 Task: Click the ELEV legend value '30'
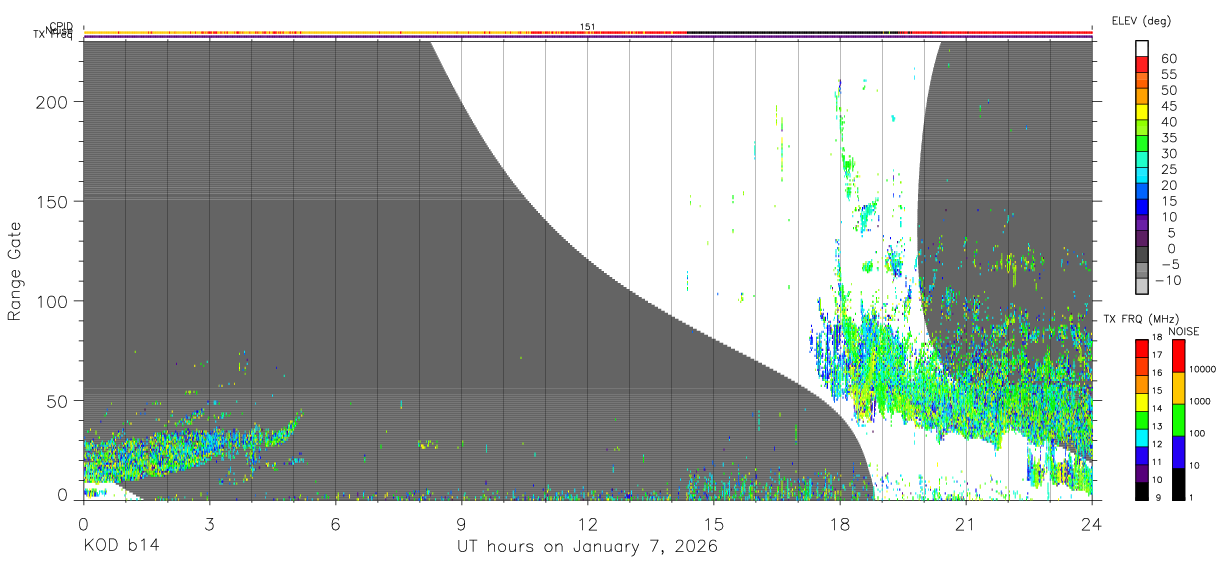pyautogui.click(x=1168, y=154)
